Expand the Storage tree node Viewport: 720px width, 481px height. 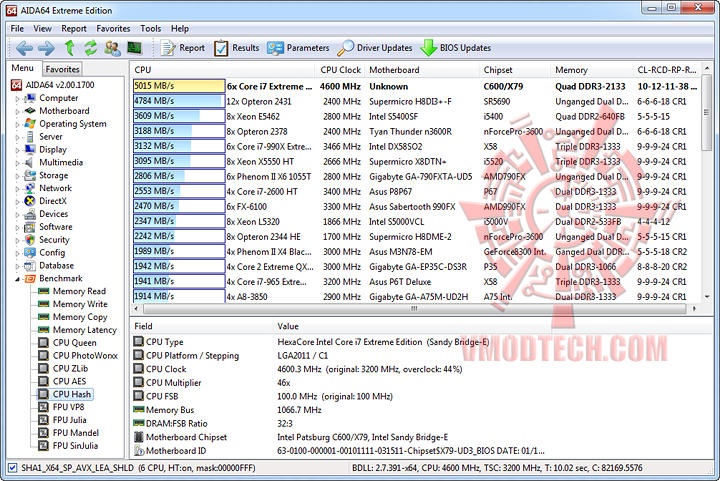pos(17,175)
